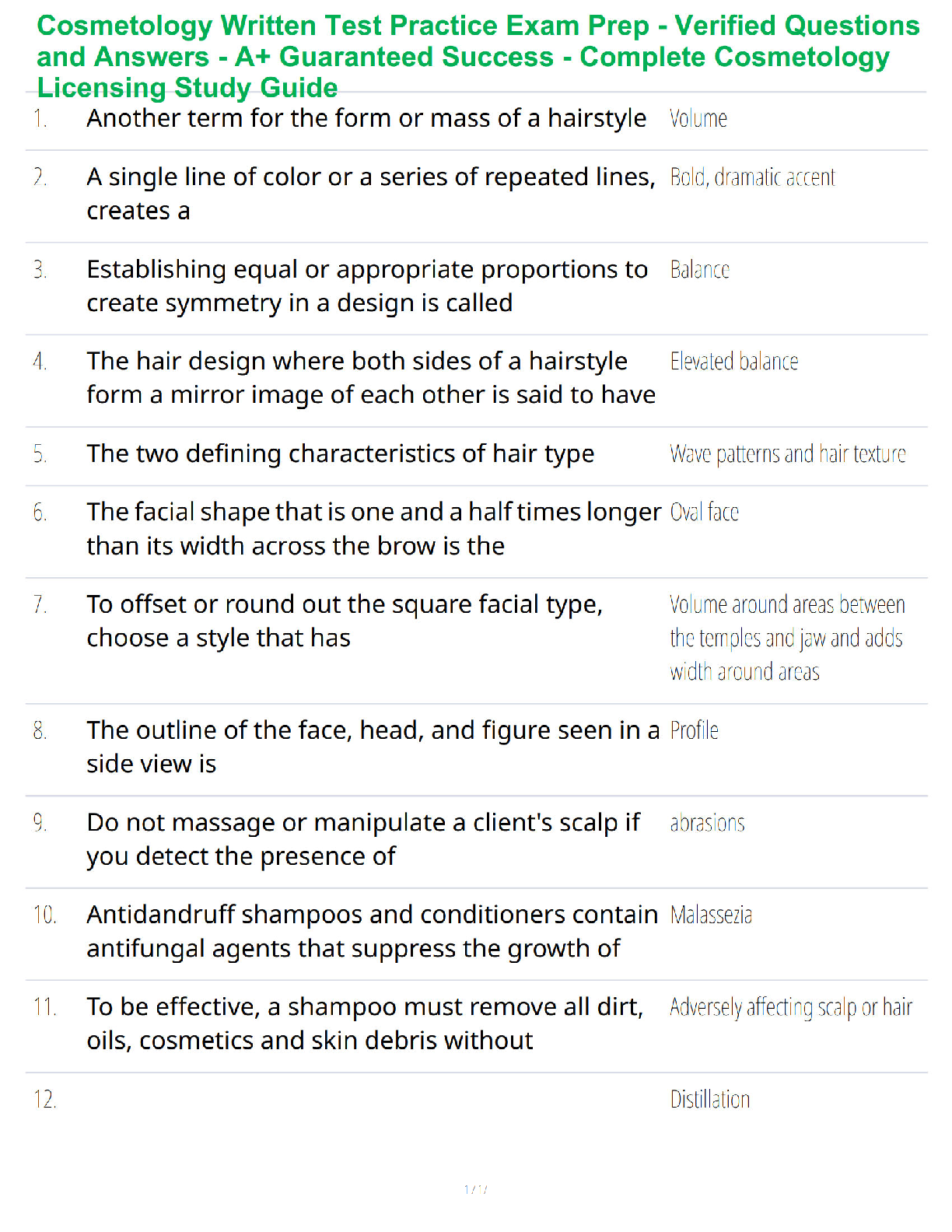Image resolution: width=952 pixels, height=1232 pixels.
Task: Click the answer "abrasions"
Action: point(707,823)
